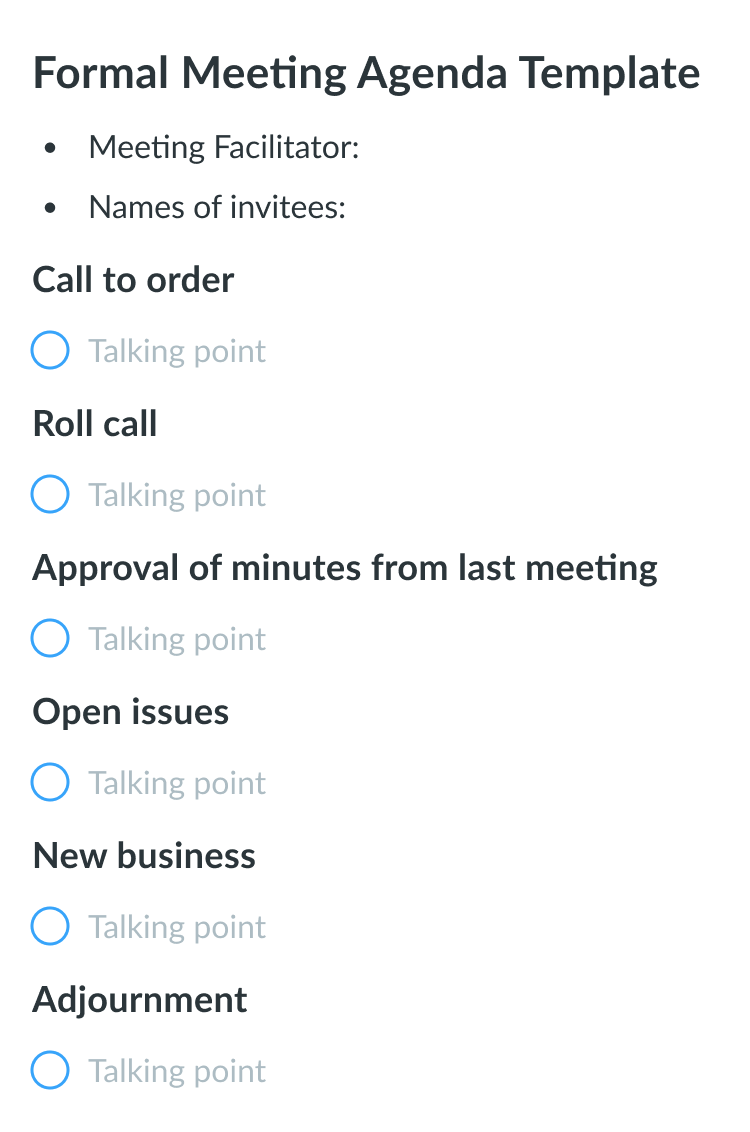Tick the Adjournment talking point circle
Image resolution: width=750 pixels, height=1132 pixels.
pos(50,1069)
